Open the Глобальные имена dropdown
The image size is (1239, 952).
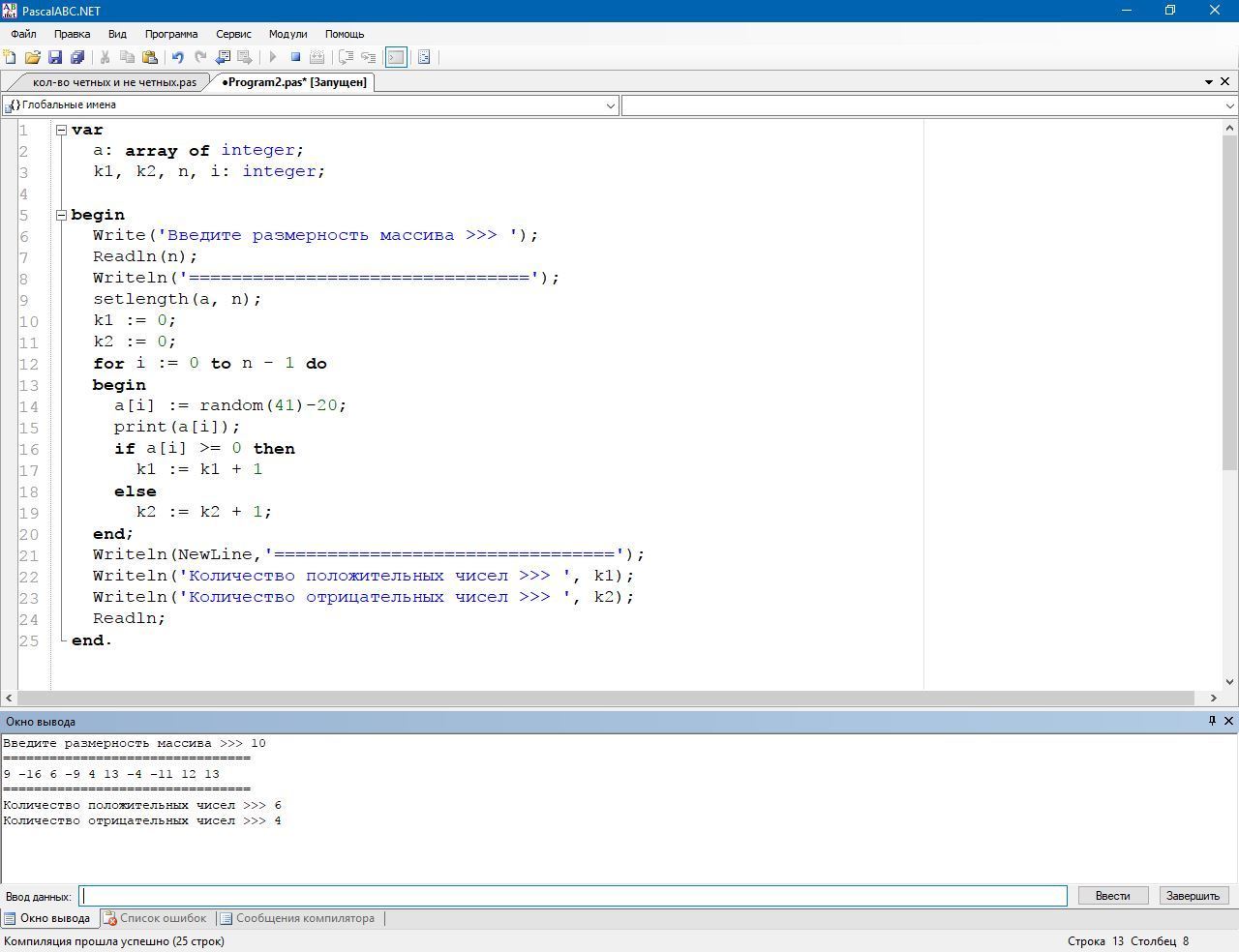[611, 105]
